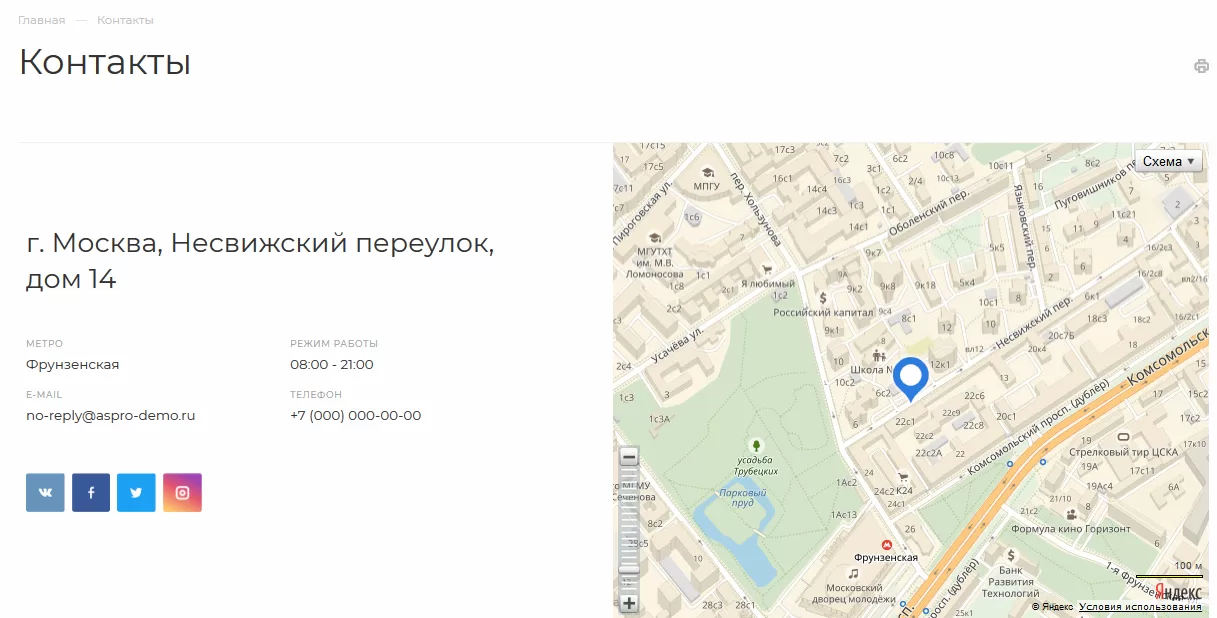Click the Фрунзенская metro station icon
The width and height of the screenshot is (1217, 618).
pos(886,544)
